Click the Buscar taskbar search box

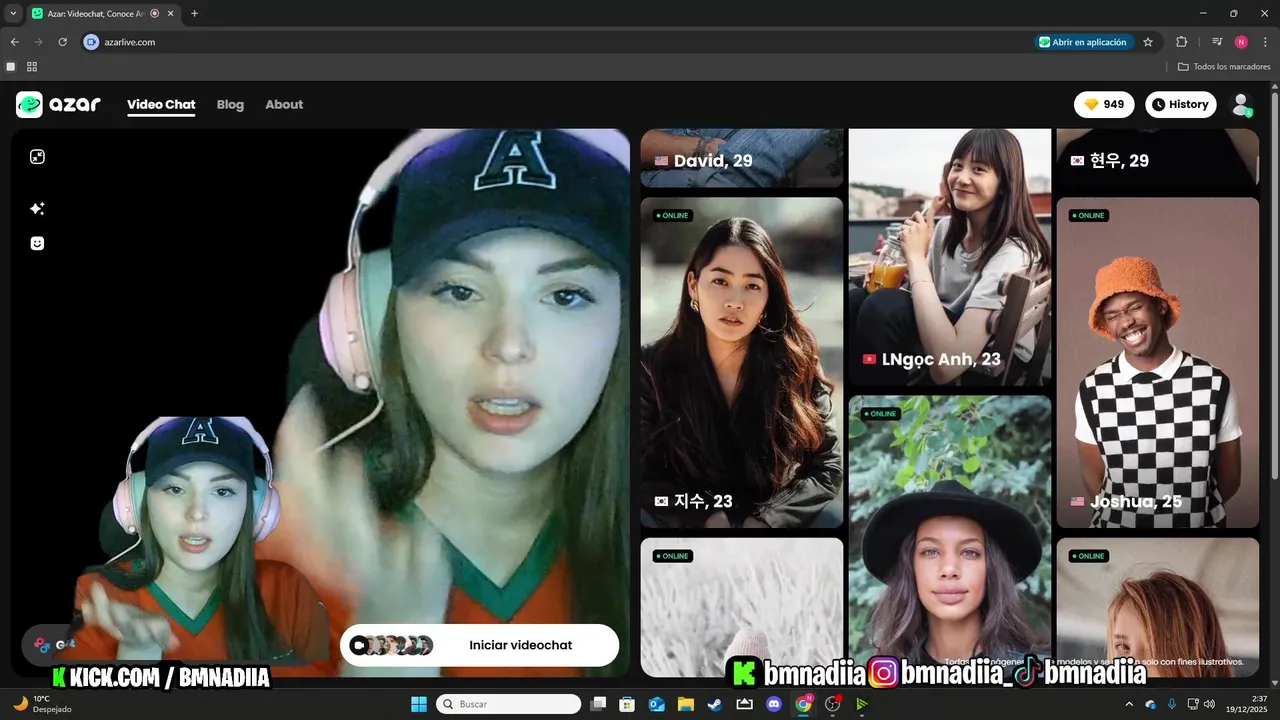click(x=508, y=704)
